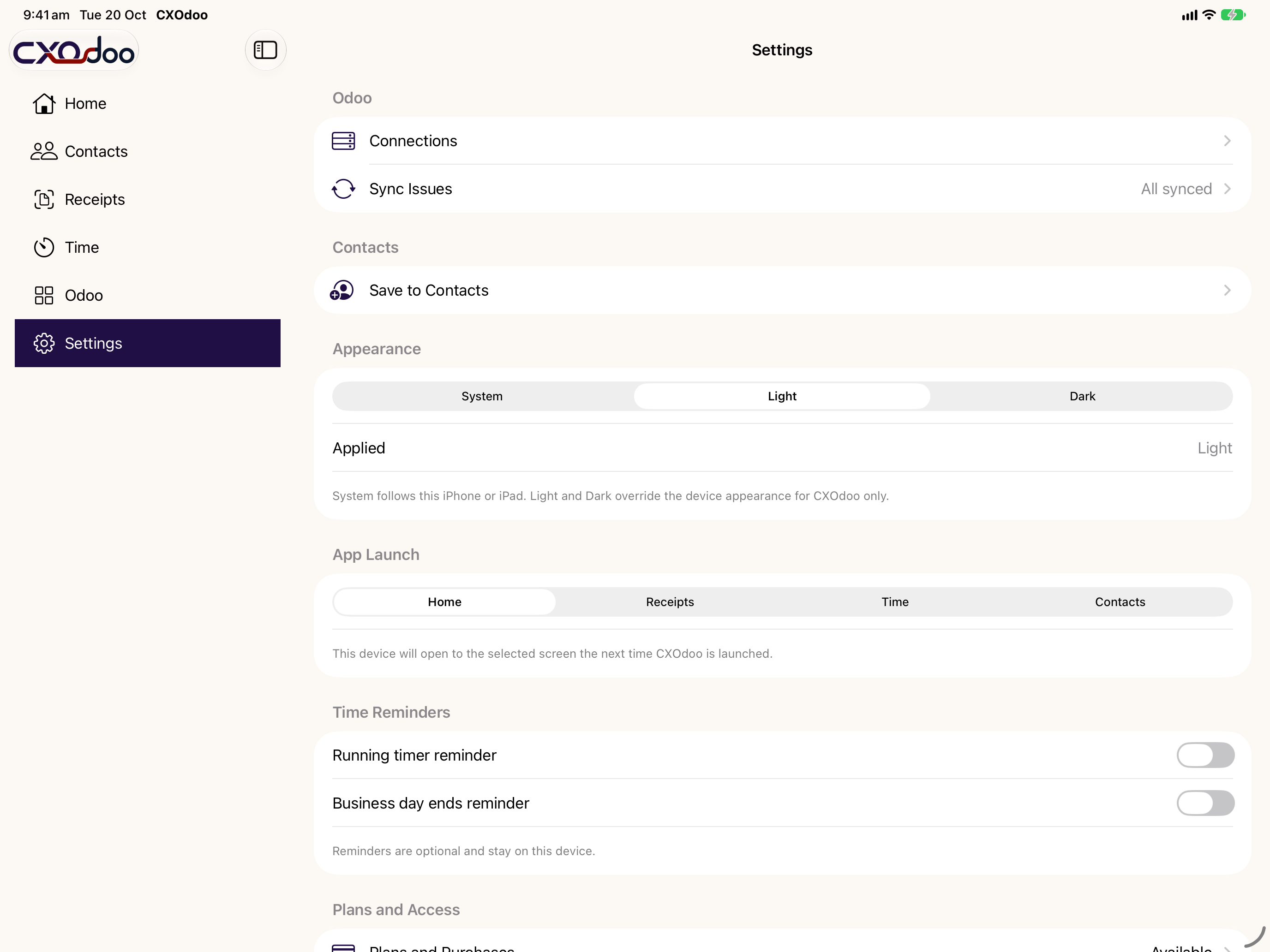Open Home from the sidebar house icon
The width and height of the screenshot is (1270, 952).
[44, 103]
